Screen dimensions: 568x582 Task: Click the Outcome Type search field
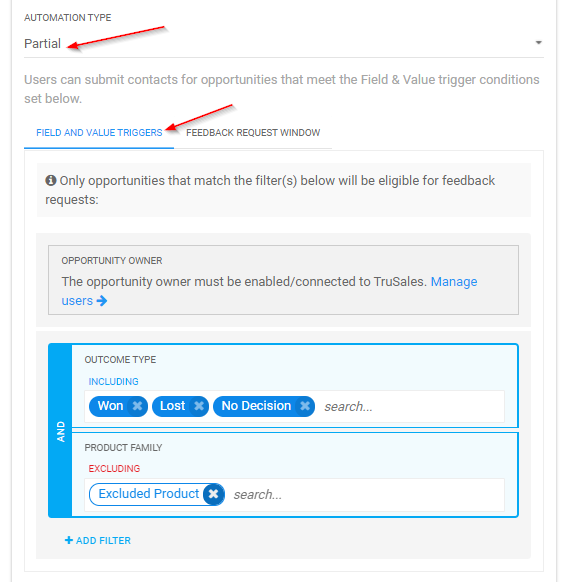point(412,407)
